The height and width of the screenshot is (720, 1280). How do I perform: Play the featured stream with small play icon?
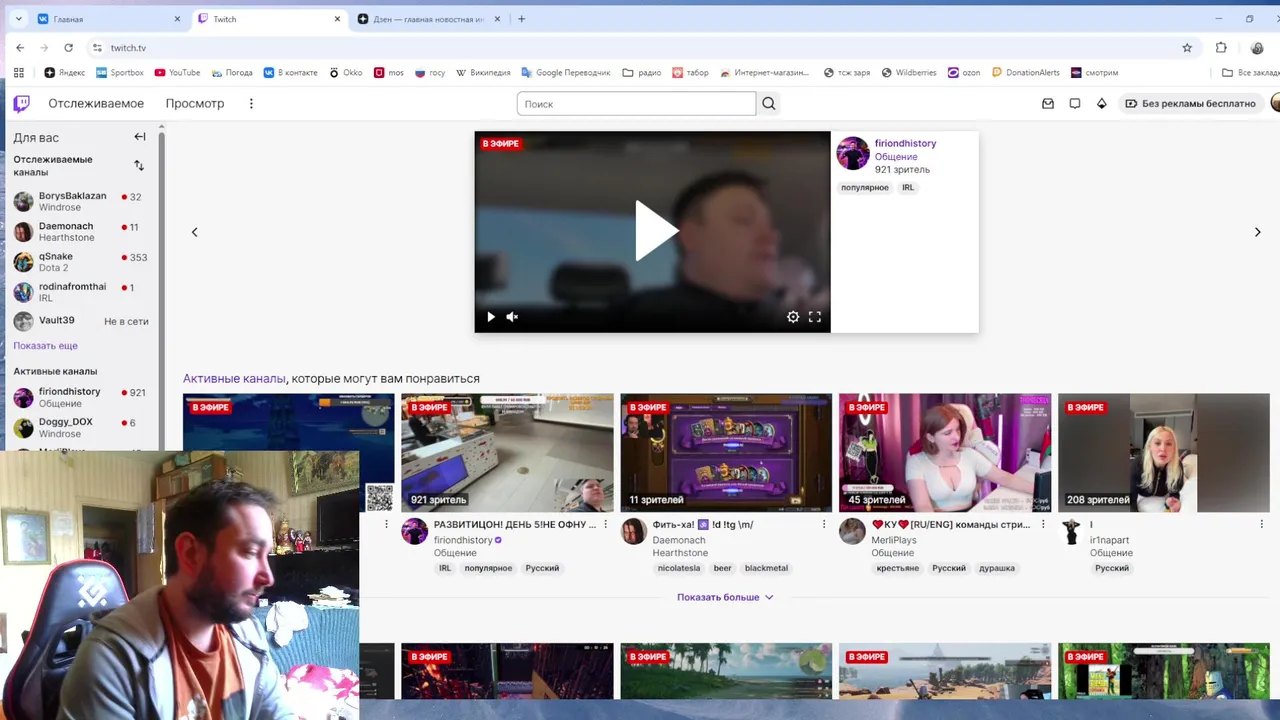point(491,317)
